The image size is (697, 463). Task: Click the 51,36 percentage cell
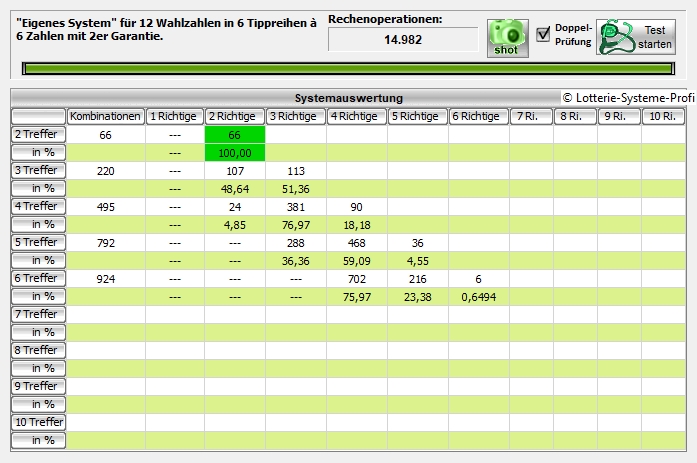click(296, 189)
